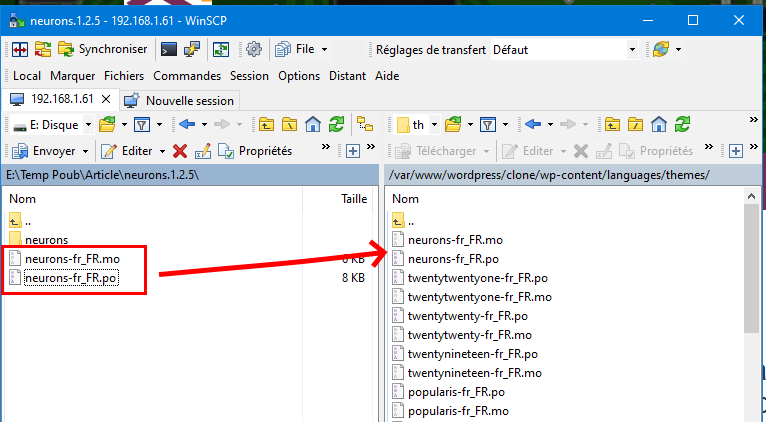Image resolution: width=766 pixels, height=422 pixels.
Task: Toggle the local directory tree icon
Action: pyautogui.click(x=365, y=125)
